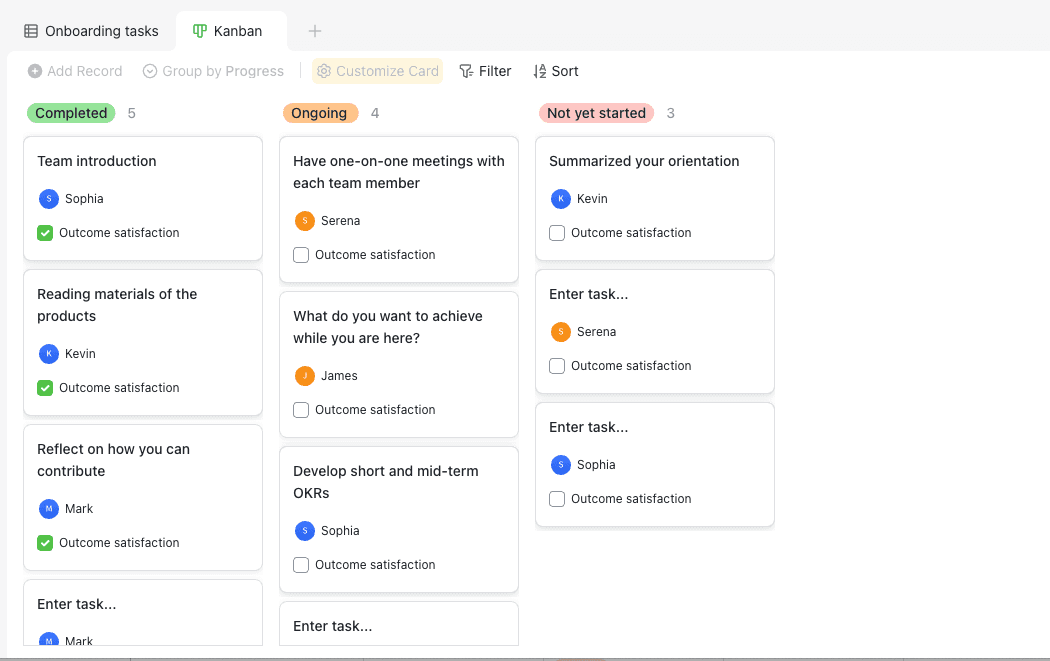Open the Group by Progress dropdown
Screen dimensions: 1050x661
click(x=214, y=71)
